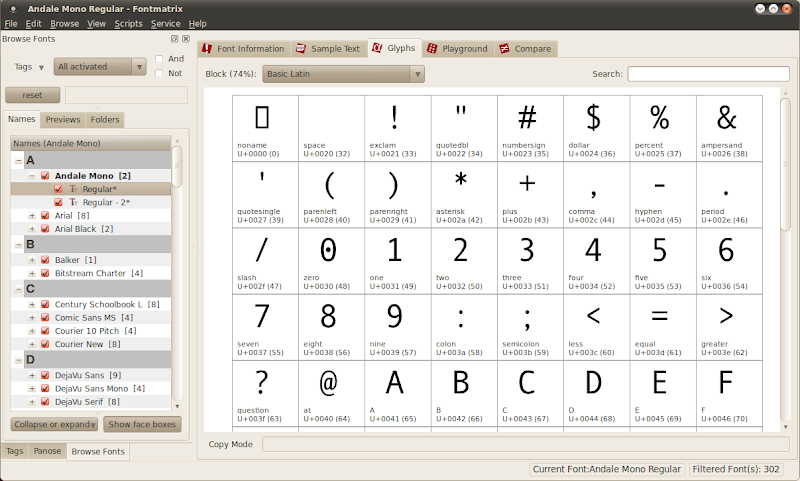Open the Basic Latin block dropdown
Viewport: 800px width, 481px height.
pyautogui.click(x=344, y=74)
